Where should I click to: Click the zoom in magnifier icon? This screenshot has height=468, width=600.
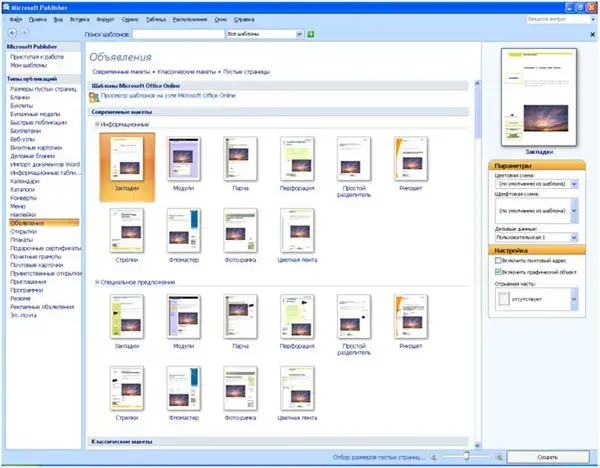(x=499, y=457)
